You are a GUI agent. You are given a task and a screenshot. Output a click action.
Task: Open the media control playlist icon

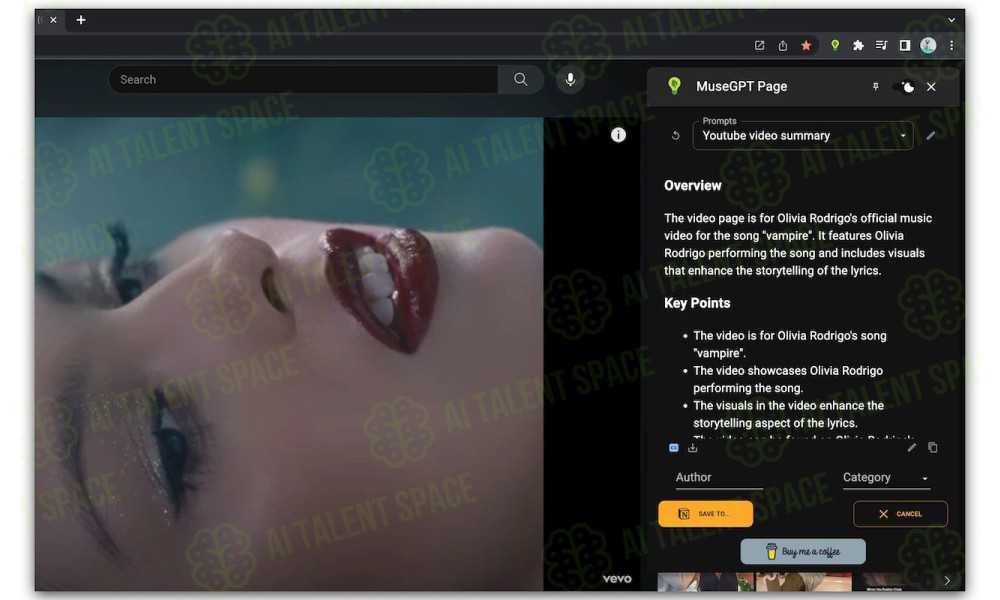pyautogui.click(x=881, y=45)
